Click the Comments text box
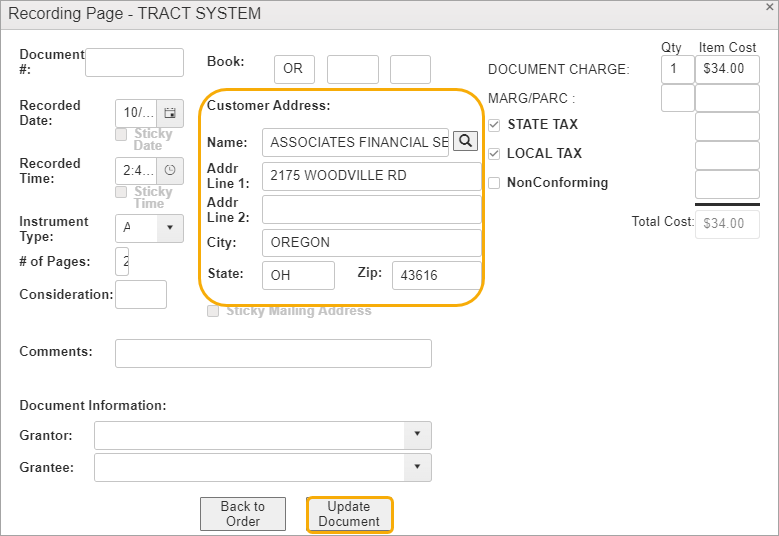 (x=273, y=353)
